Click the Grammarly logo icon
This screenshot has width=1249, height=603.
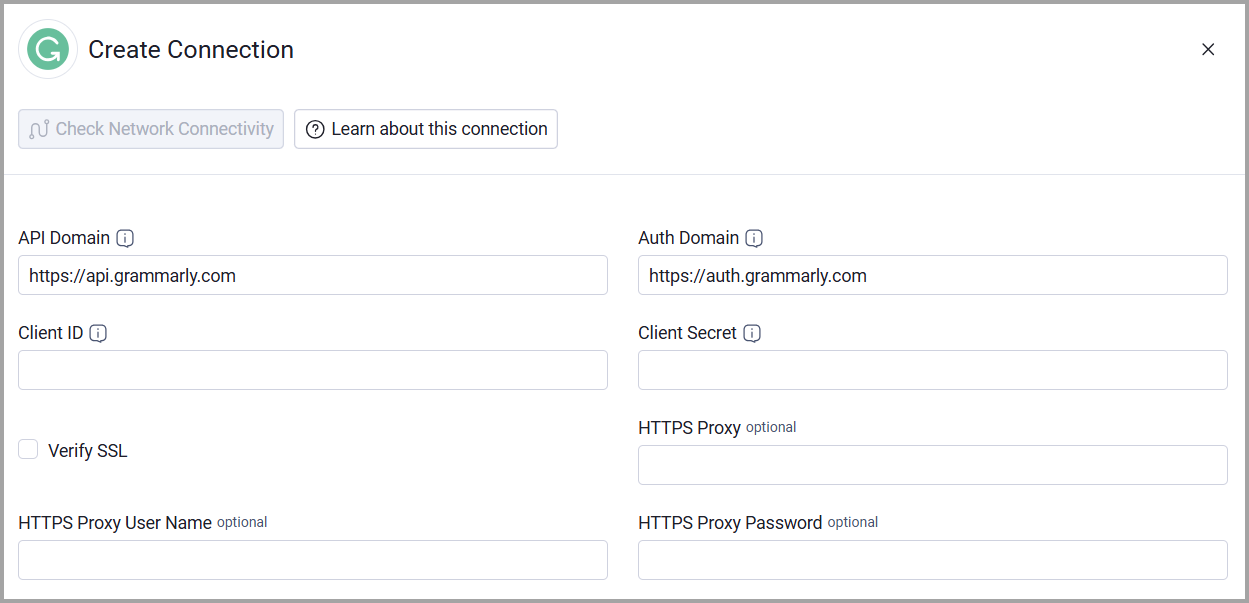coord(48,49)
